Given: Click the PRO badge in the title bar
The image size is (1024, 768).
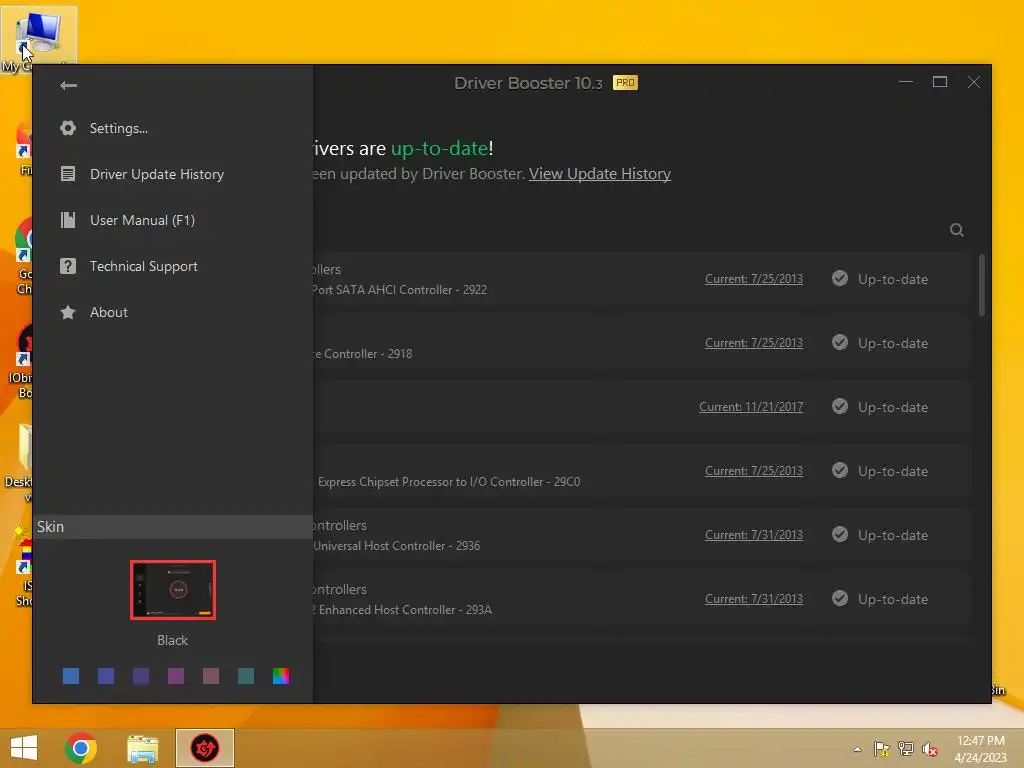Looking at the screenshot, I should pos(625,83).
